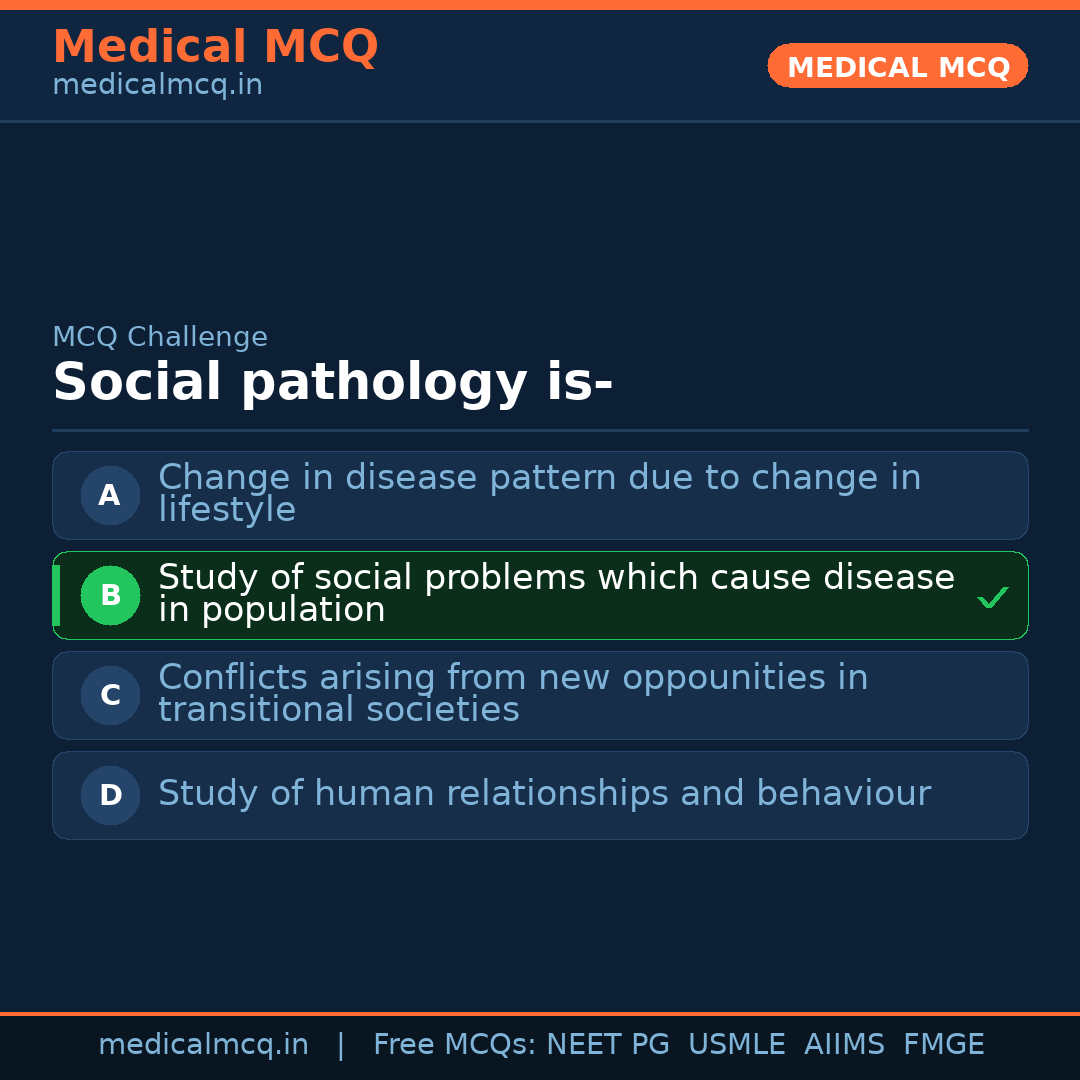Select answer 'Study of social problems which cause disease'
This screenshot has height=1080, width=1080.
556,594
